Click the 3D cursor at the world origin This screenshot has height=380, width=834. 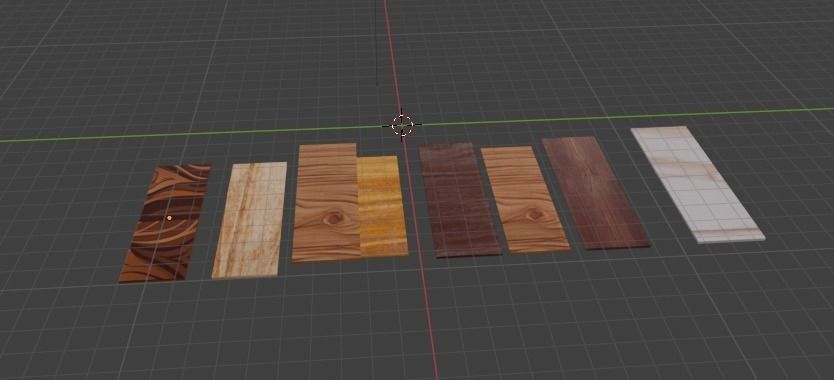coord(402,125)
